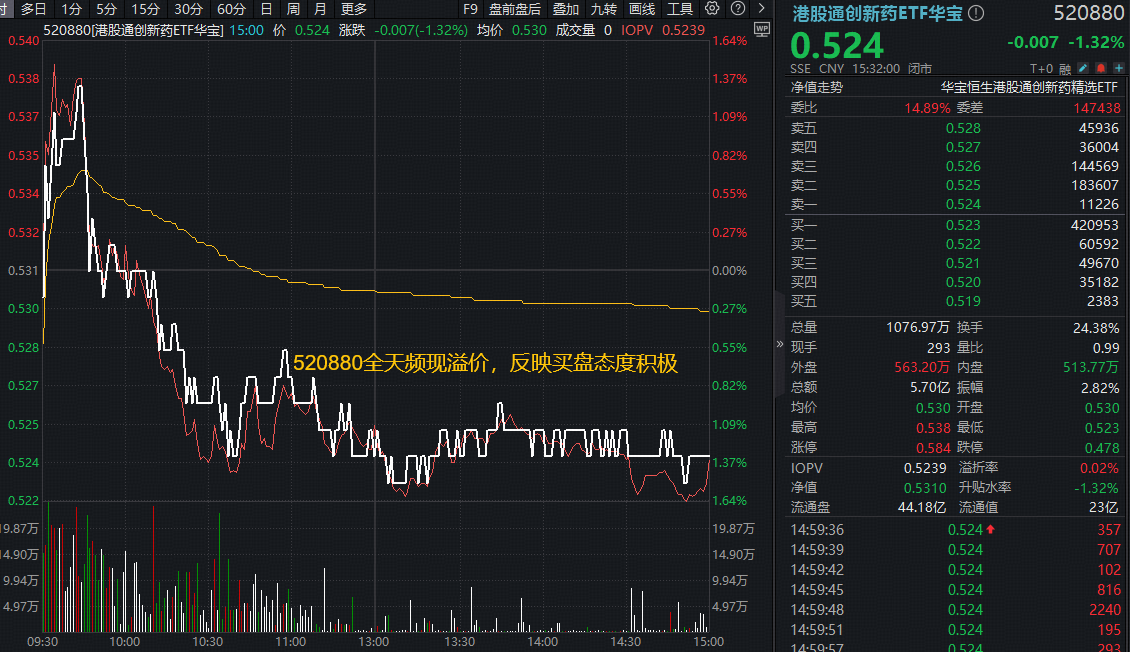Click the pencil annotation icon beside T+0
Viewport: 1130px width, 652px height.
1083,68
